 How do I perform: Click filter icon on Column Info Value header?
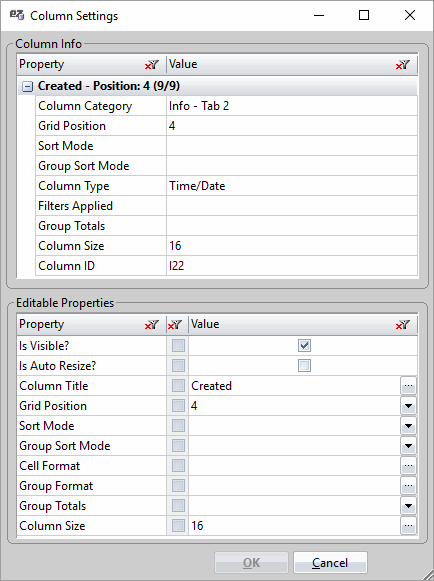tap(402, 65)
